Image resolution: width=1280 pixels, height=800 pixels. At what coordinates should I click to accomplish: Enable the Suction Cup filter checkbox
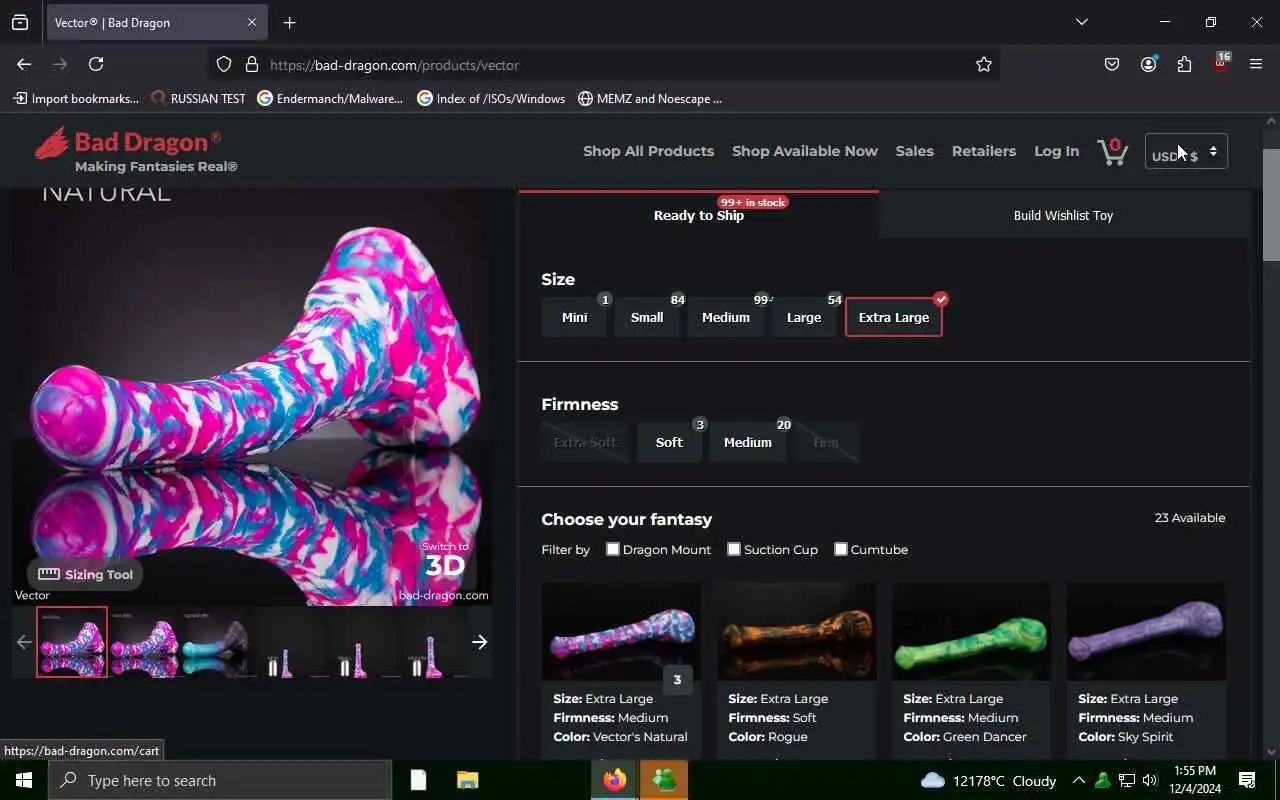click(x=734, y=549)
